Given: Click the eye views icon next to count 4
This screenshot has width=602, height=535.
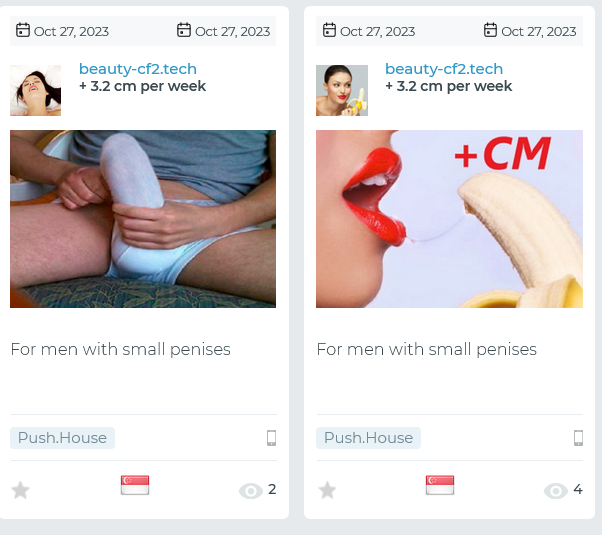Looking at the screenshot, I should coord(556,491).
